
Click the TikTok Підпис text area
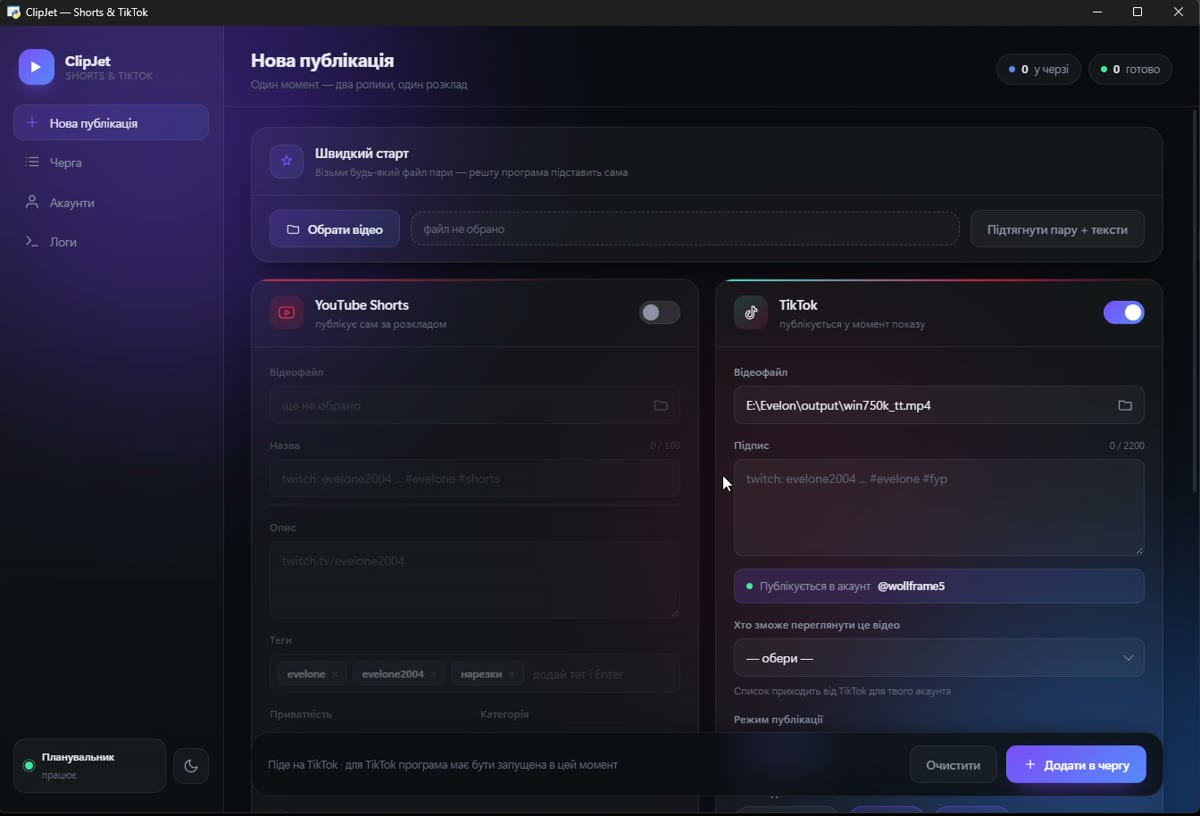click(939, 508)
